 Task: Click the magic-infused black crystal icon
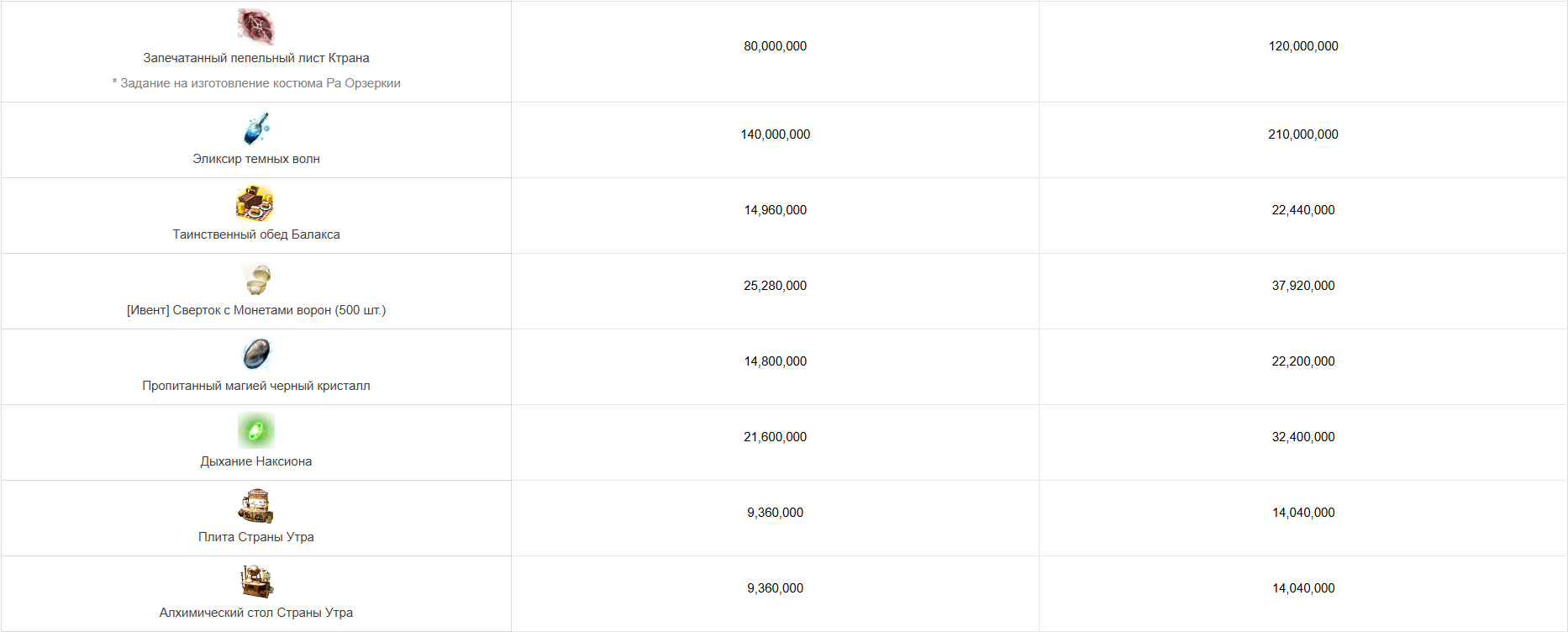click(255, 355)
